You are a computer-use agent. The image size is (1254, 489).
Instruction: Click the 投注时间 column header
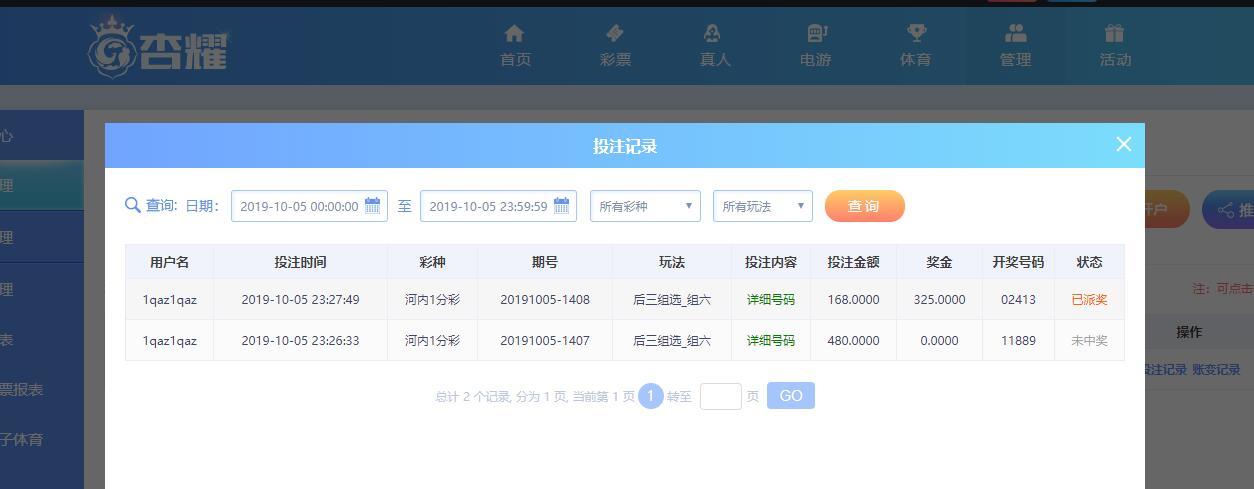tap(300, 262)
